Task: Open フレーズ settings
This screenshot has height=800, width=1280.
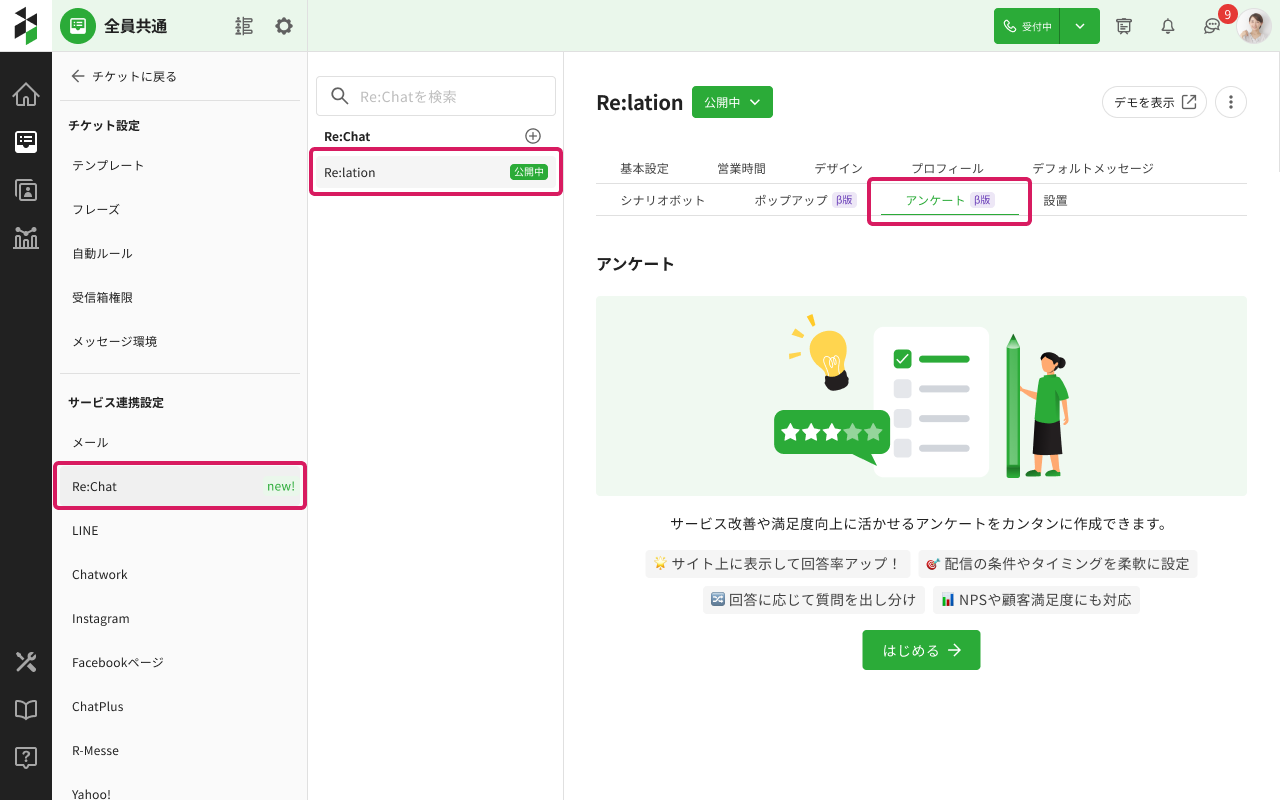Action: 180,209
